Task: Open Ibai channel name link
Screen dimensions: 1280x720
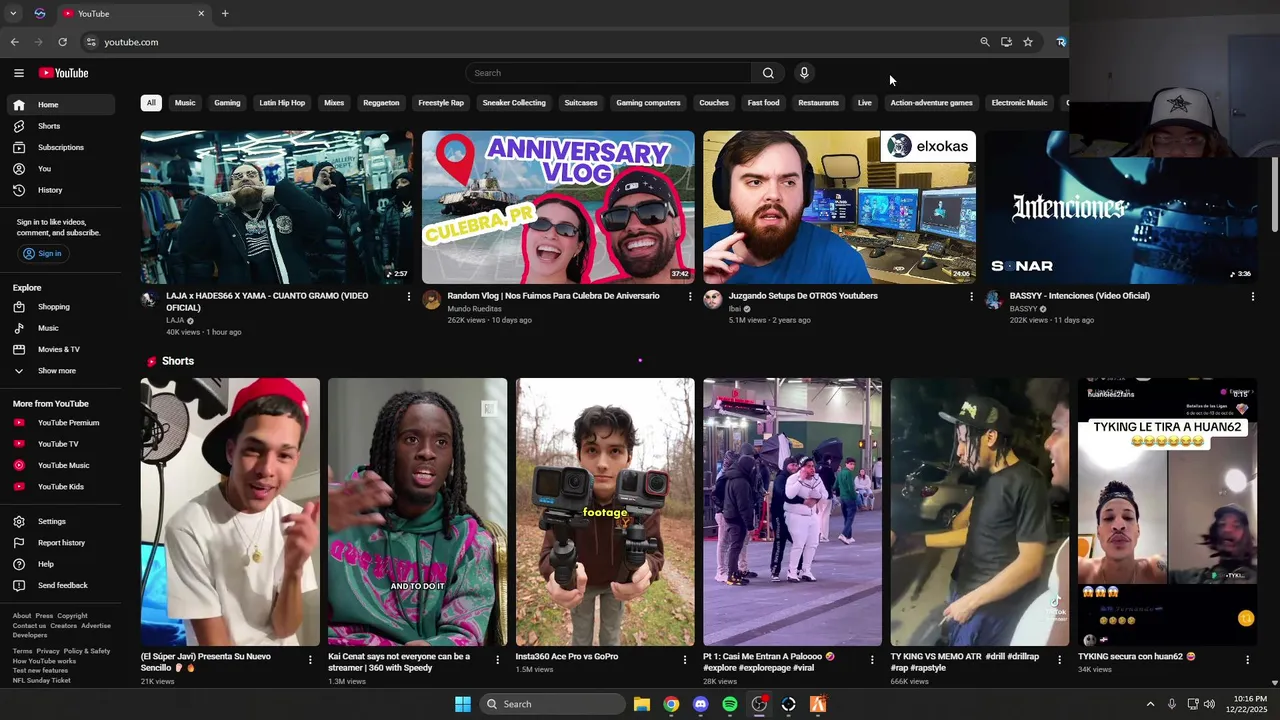Action: (x=735, y=309)
